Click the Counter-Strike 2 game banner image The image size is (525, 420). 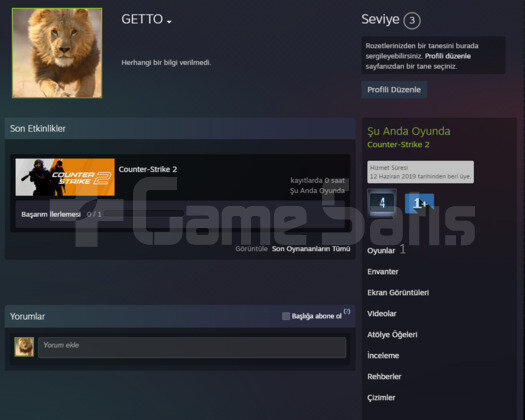65,177
